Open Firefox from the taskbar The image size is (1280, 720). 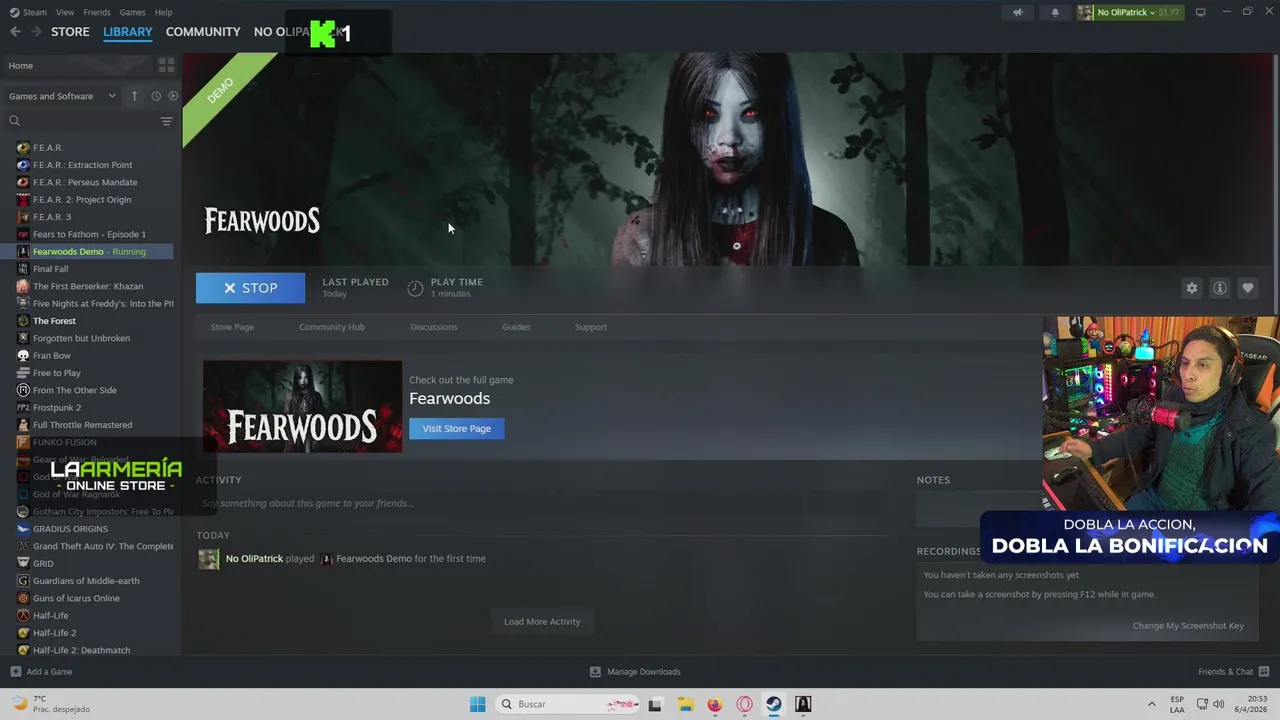tap(715, 704)
